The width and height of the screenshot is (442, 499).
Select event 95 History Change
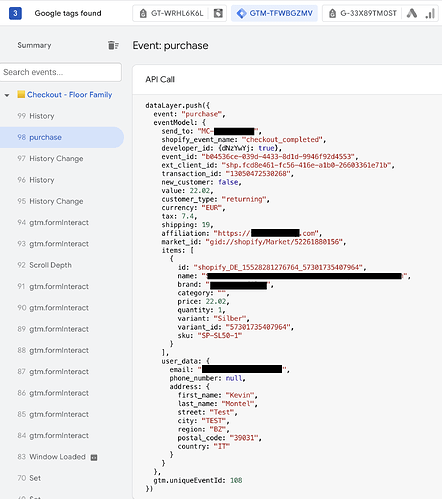click(x=62, y=201)
